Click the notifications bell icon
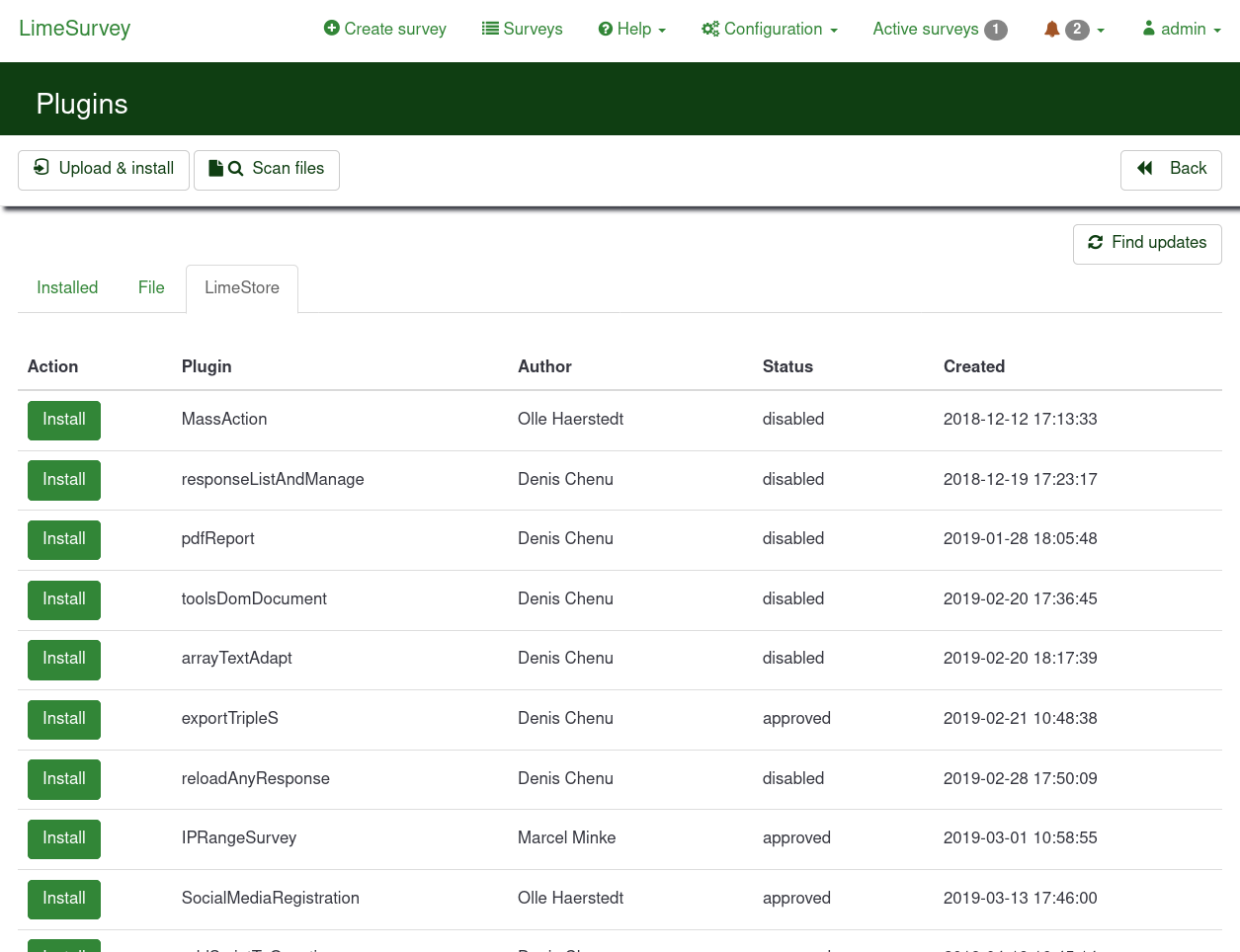This screenshot has height=952, width=1240. (1051, 30)
